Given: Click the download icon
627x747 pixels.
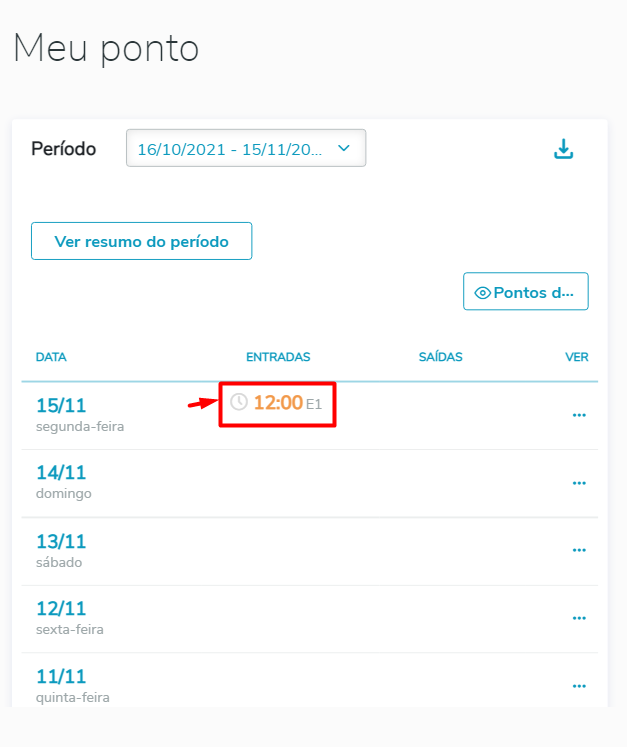Looking at the screenshot, I should (564, 149).
